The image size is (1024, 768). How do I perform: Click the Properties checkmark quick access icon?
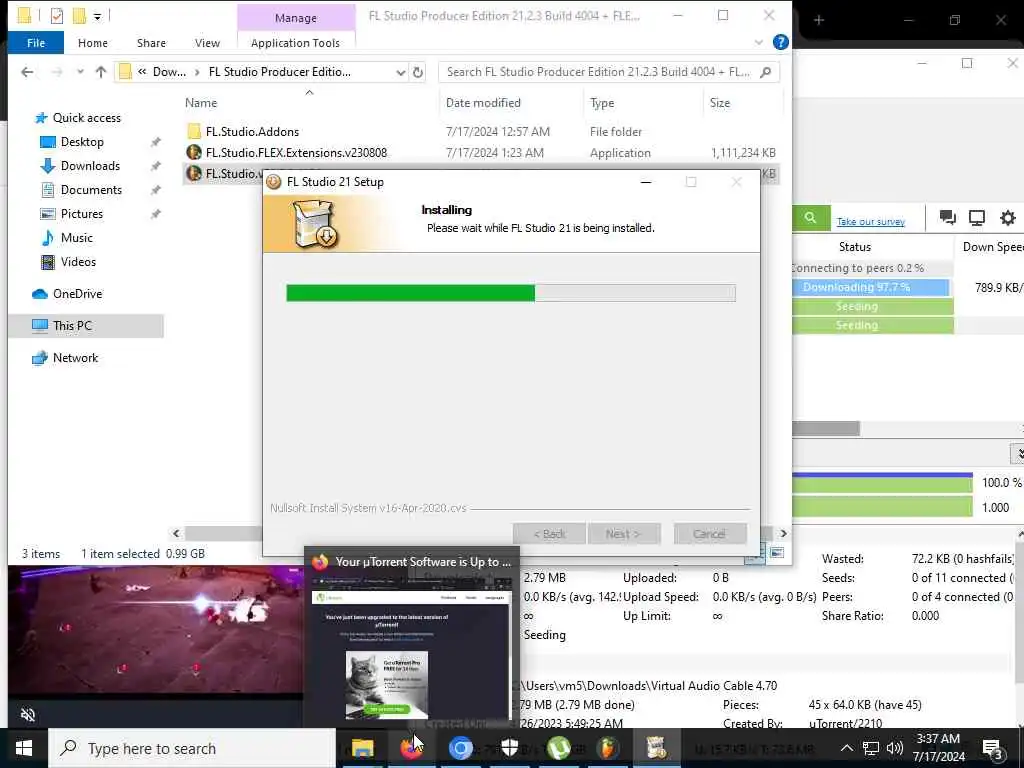pyautogui.click(x=57, y=16)
